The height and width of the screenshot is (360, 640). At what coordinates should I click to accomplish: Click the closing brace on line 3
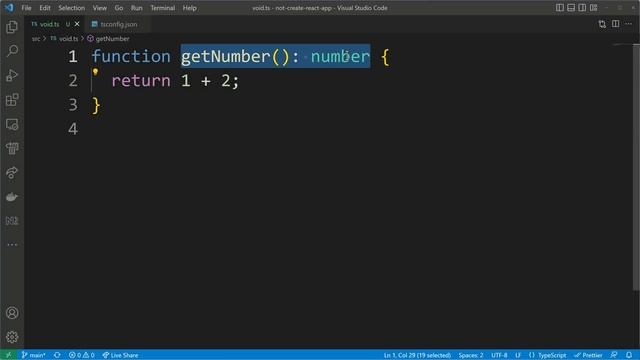[96, 105]
